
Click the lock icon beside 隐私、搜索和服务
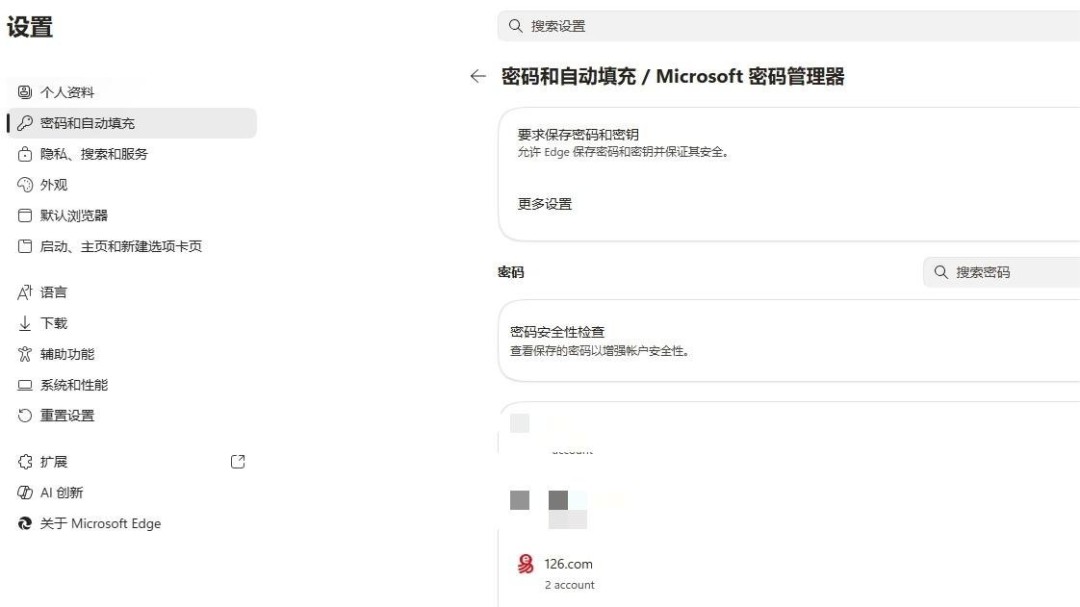[x=25, y=154]
